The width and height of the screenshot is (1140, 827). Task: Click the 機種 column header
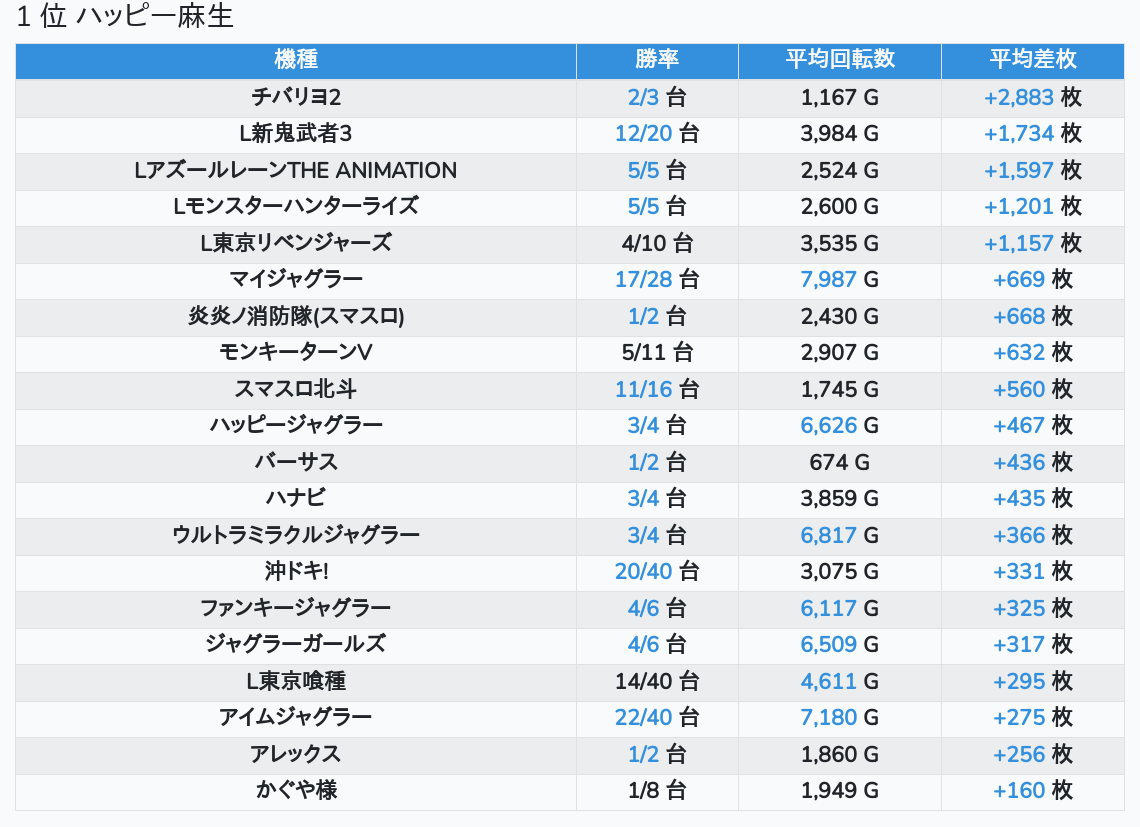(296, 59)
